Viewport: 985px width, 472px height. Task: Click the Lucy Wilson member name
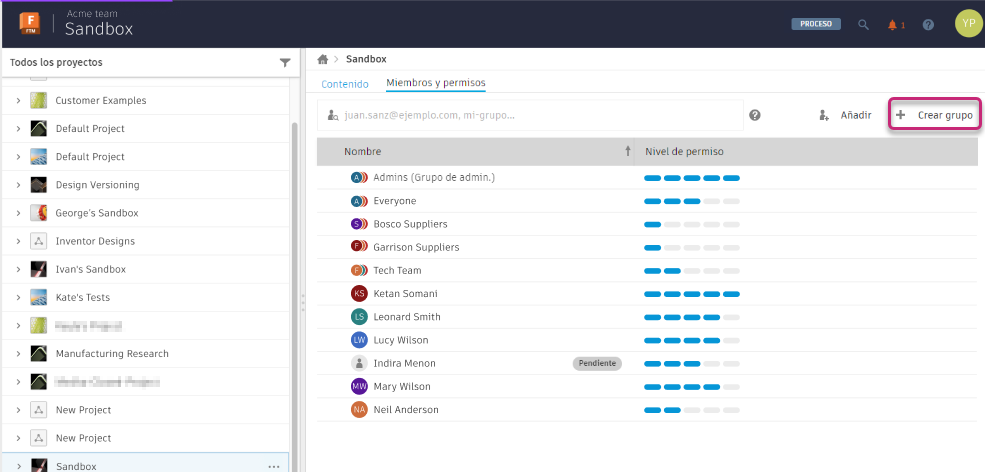pyautogui.click(x=401, y=340)
